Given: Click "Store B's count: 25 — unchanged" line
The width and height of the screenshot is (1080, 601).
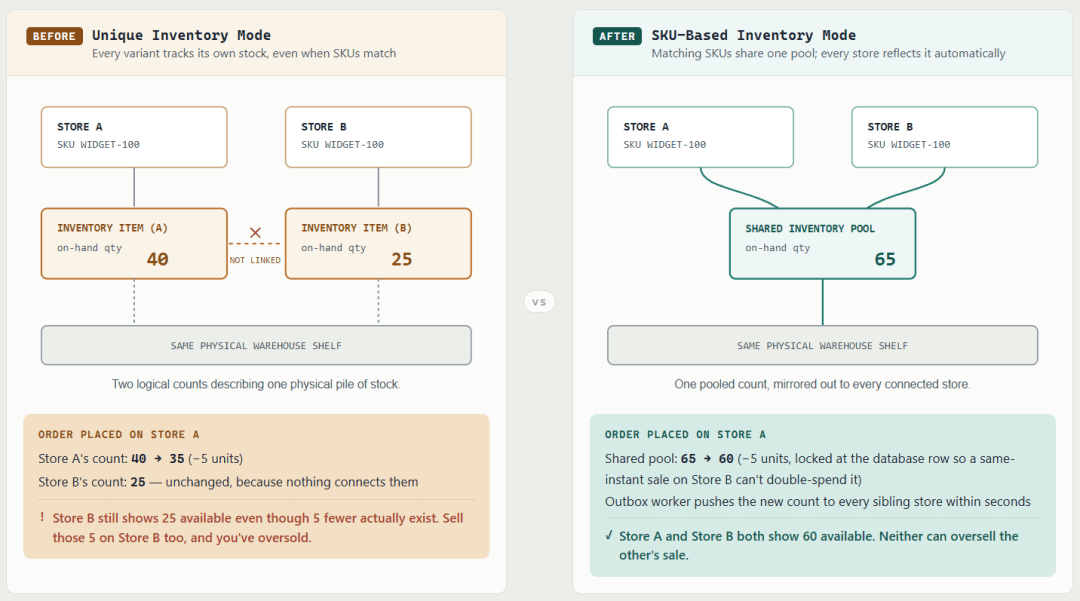Looking at the screenshot, I should (x=228, y=482).
